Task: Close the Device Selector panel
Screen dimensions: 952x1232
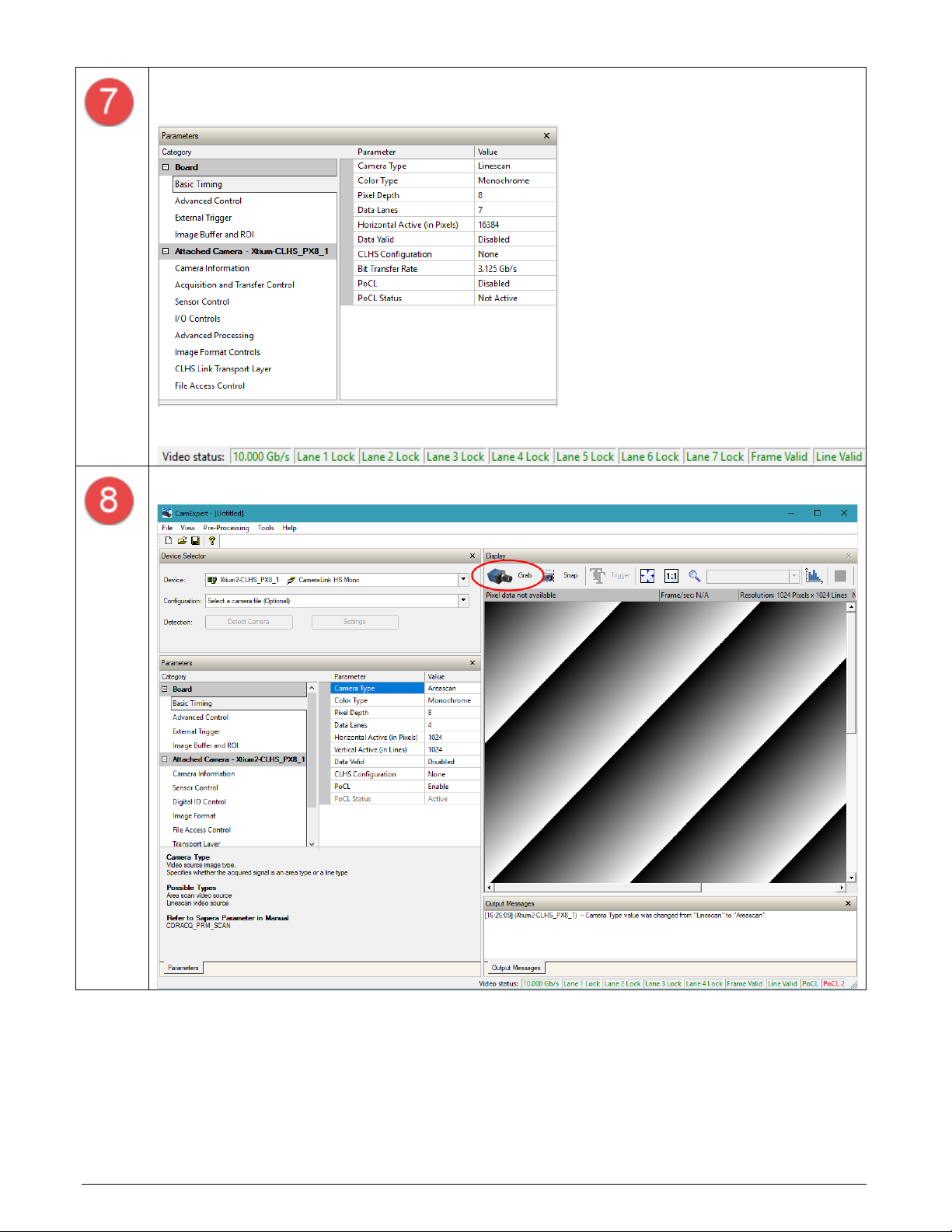Action: pos(473,556)
